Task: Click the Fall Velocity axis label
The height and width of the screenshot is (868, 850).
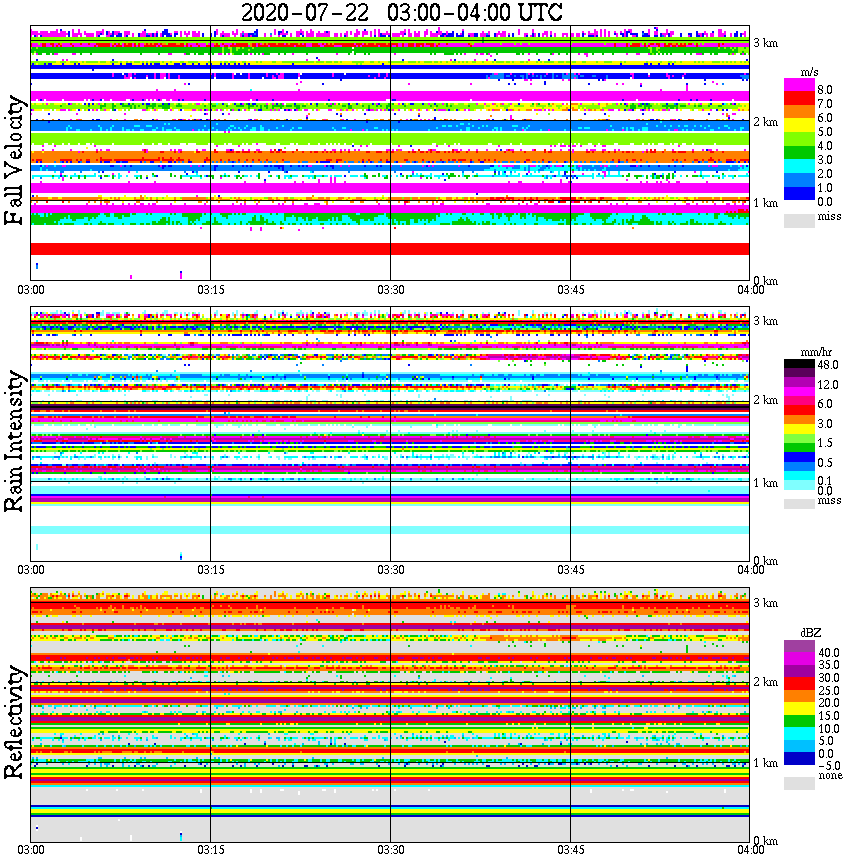Action: pyautogui.click(x=14, y=161)
